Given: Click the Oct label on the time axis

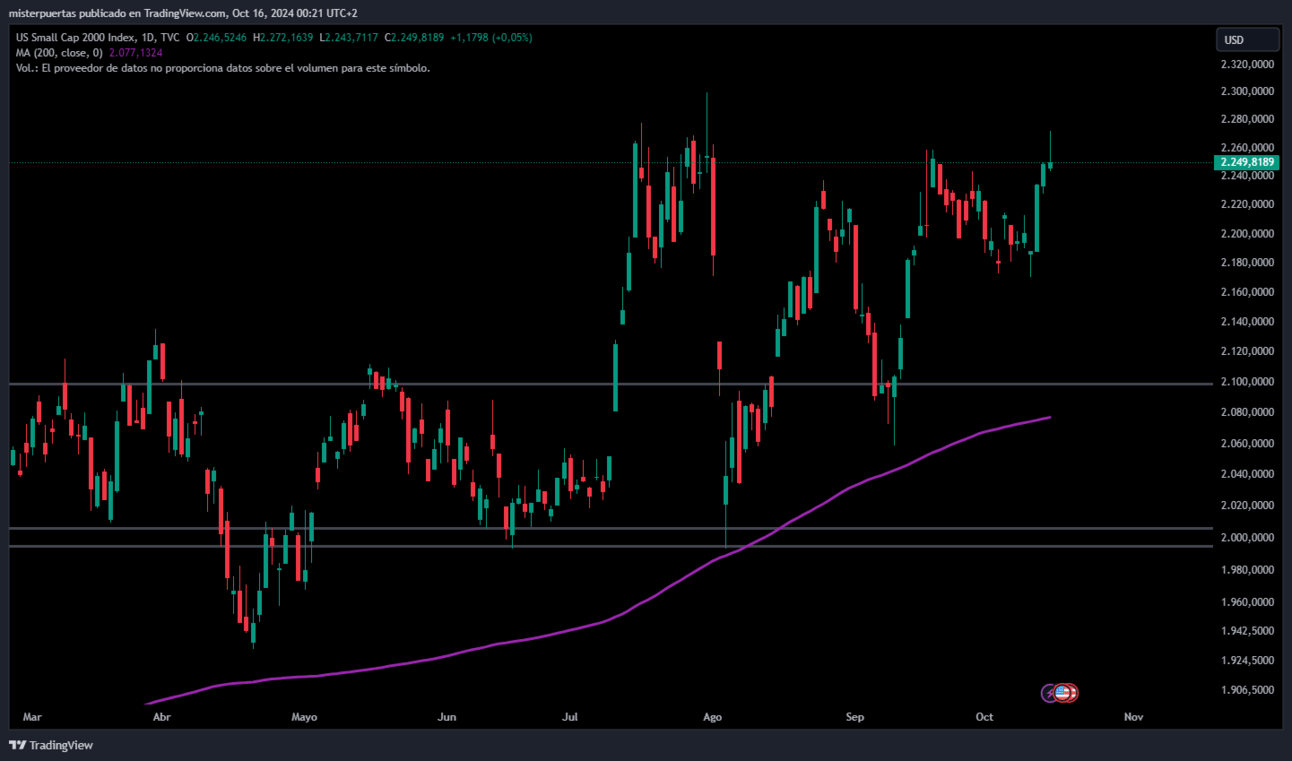Looking at the screenshot, I should click(985, 717).
